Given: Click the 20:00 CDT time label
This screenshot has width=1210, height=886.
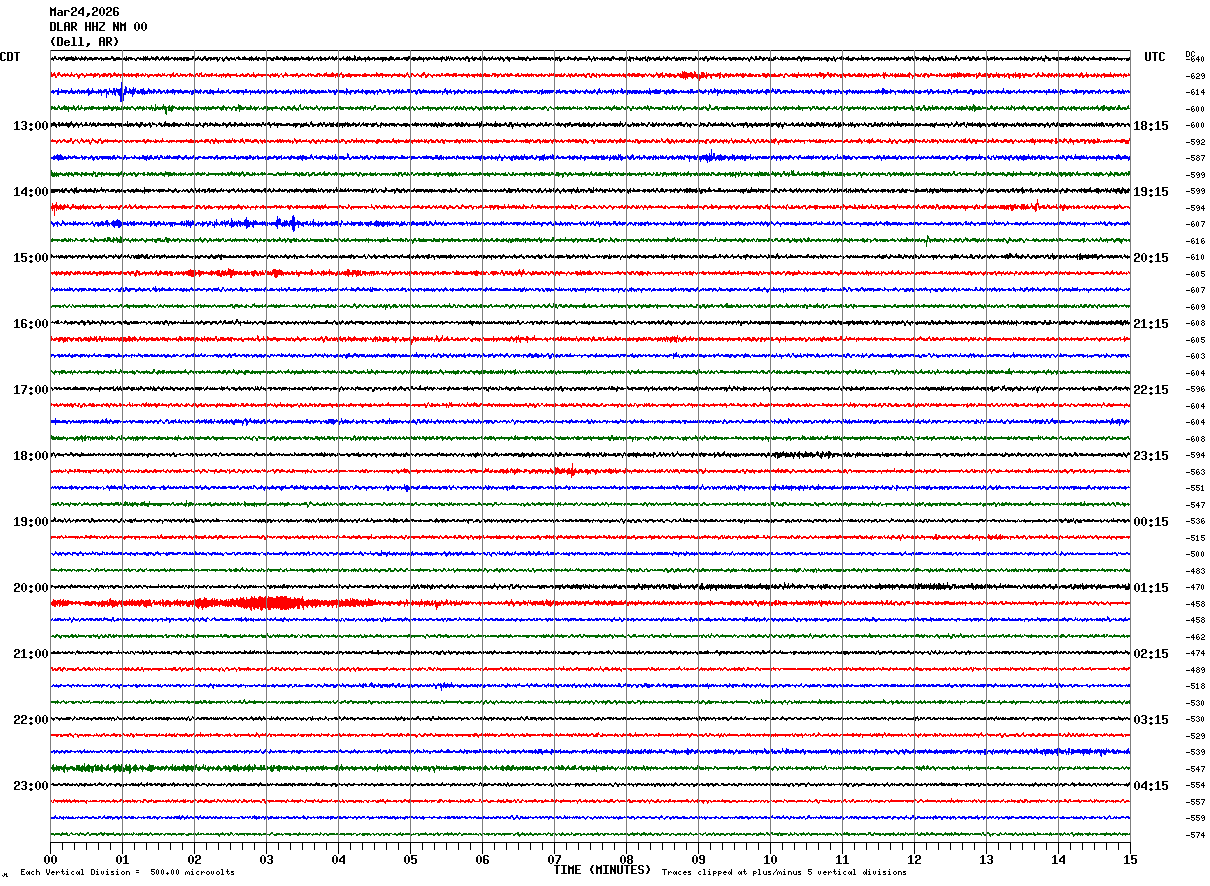Looking at the screenshot, I should point(30,588).
